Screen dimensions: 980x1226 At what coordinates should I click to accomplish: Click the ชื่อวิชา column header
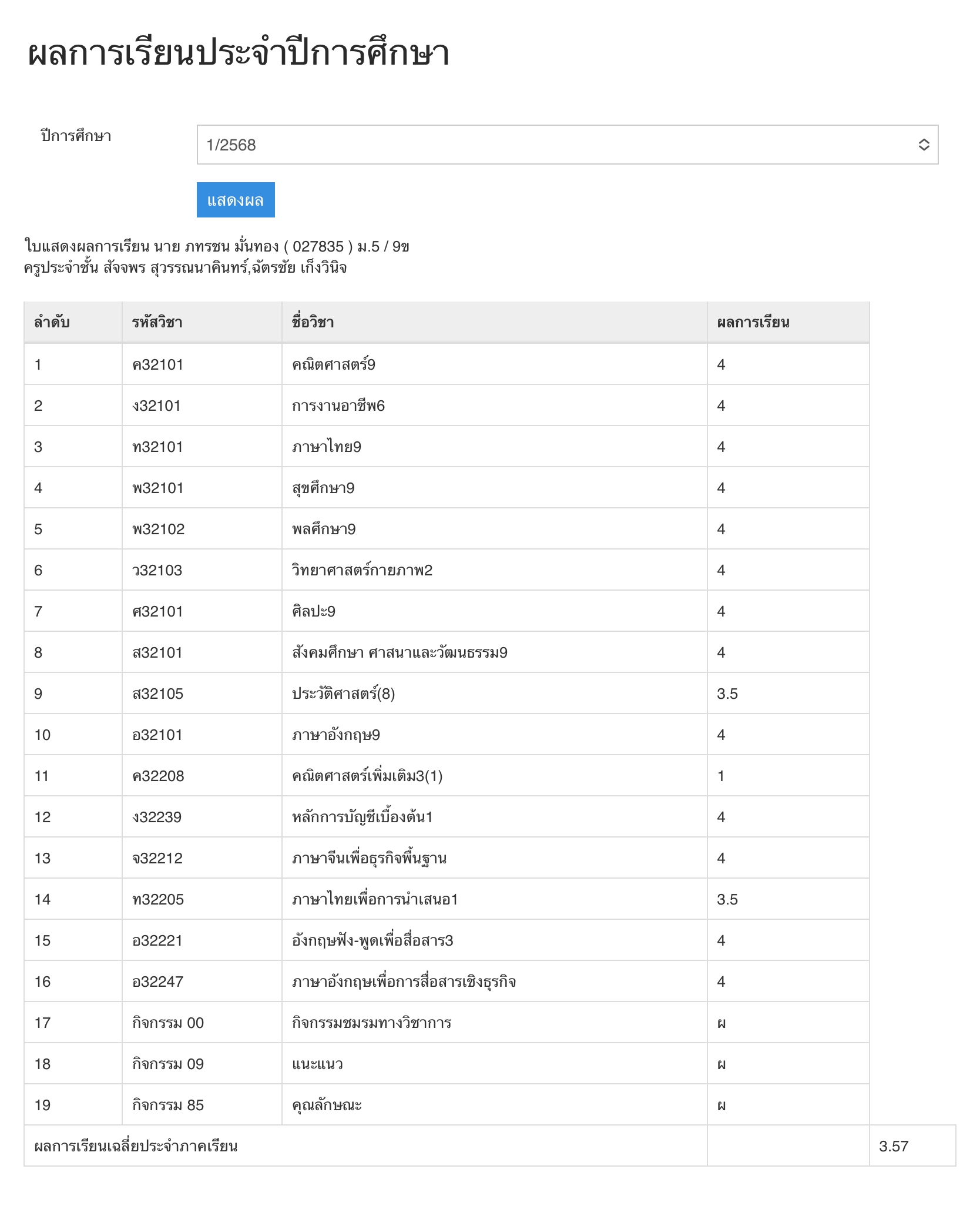(x=313, y=322)
